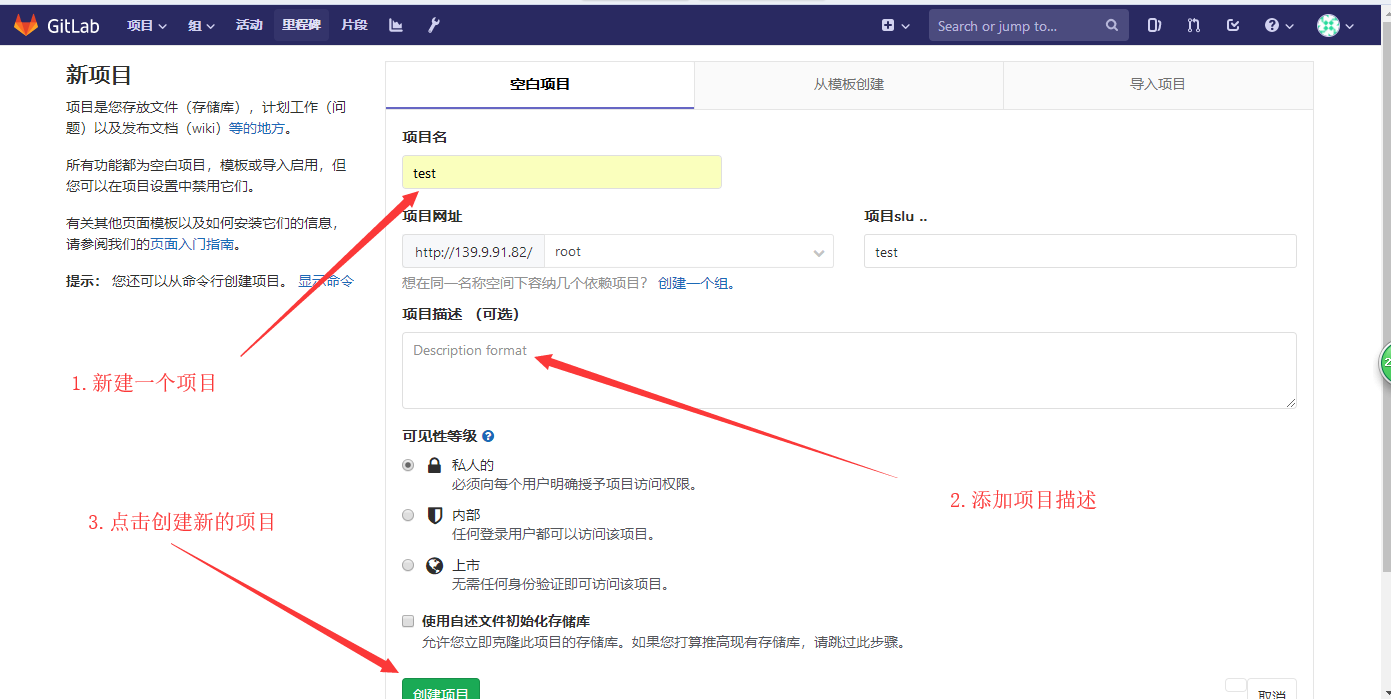
Task: Expand the plus new-item dropdown
Action: (895, 26)
